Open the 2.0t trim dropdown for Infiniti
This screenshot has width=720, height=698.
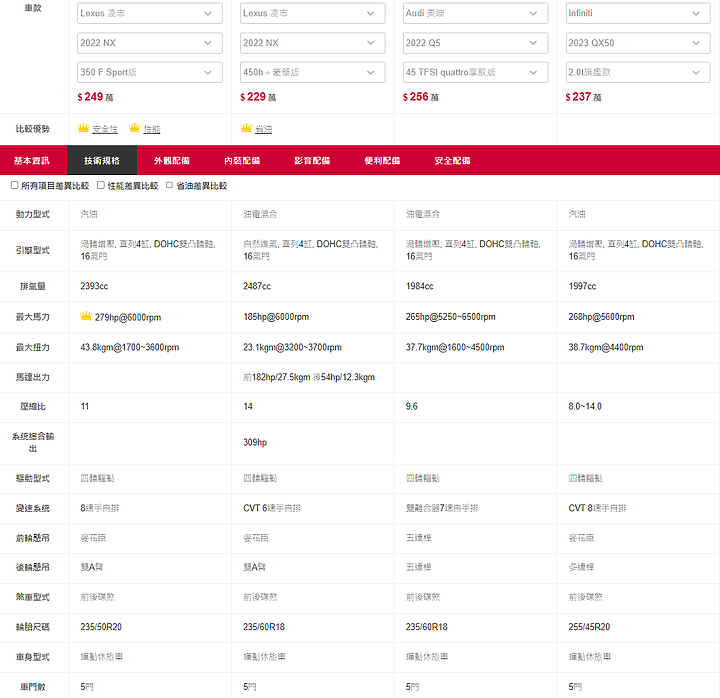point(638,72)
